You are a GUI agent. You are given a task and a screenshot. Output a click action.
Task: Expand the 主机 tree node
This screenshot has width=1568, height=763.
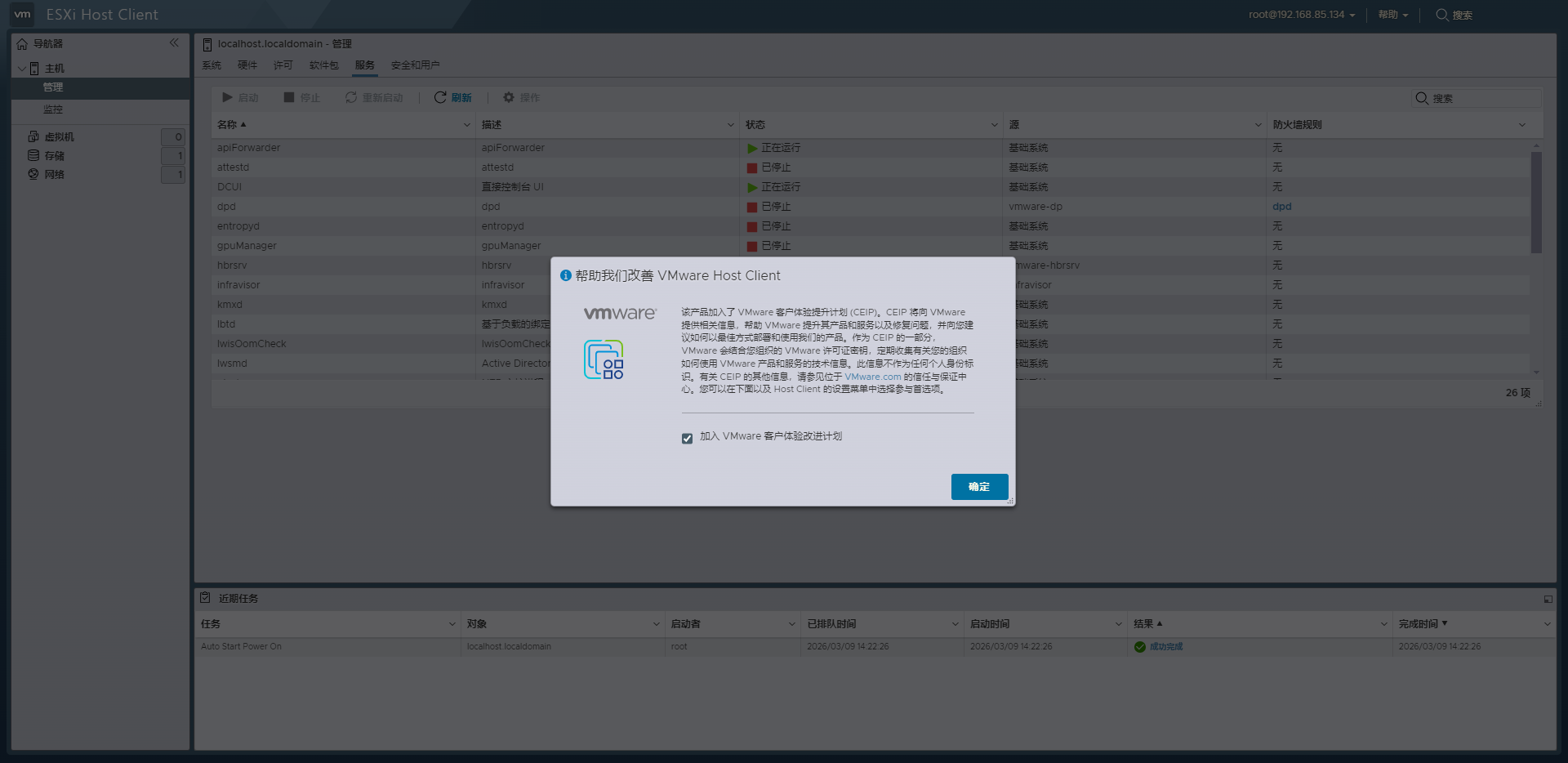click(22, 68)
